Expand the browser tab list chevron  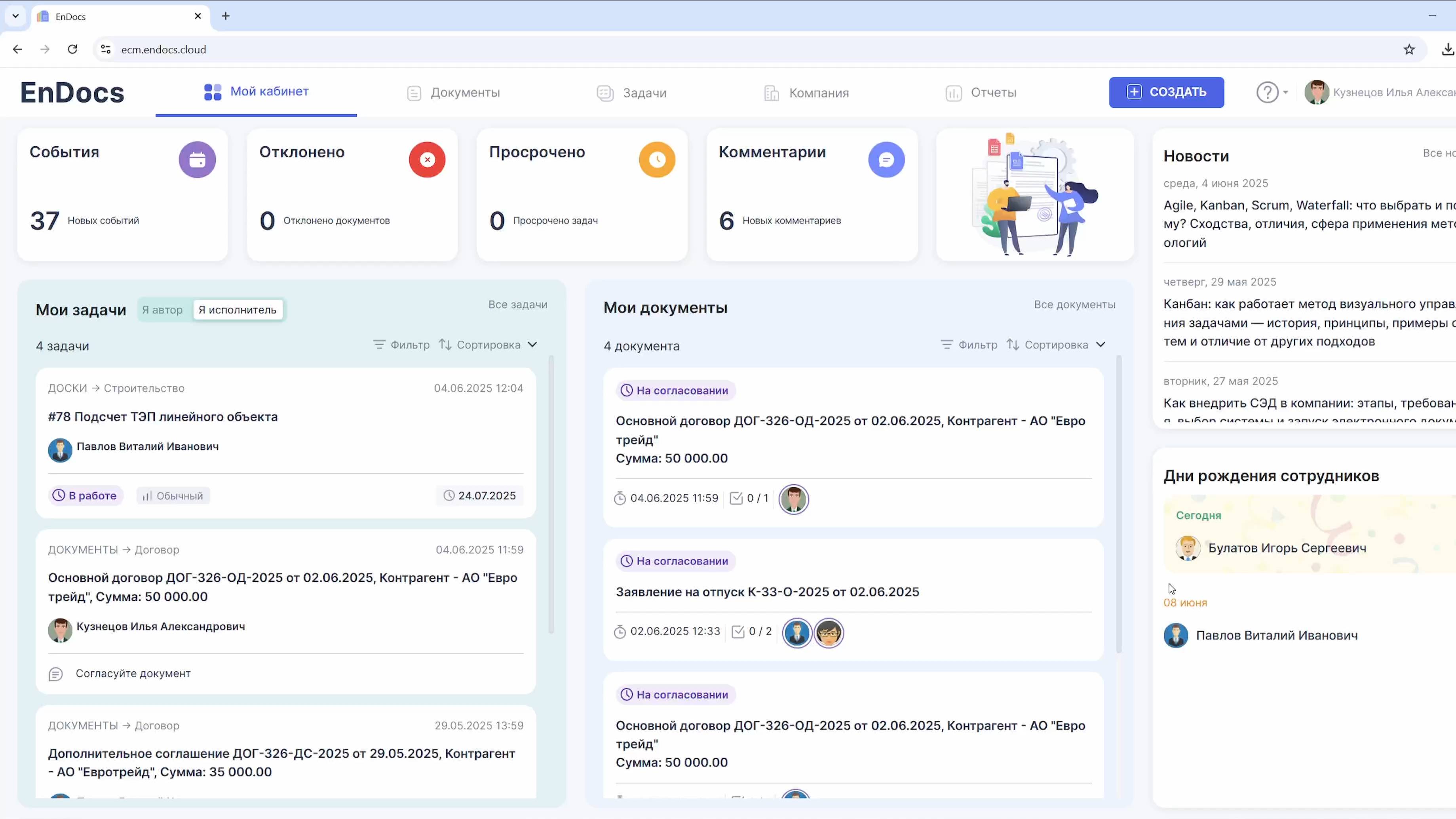tap(15, 16)
